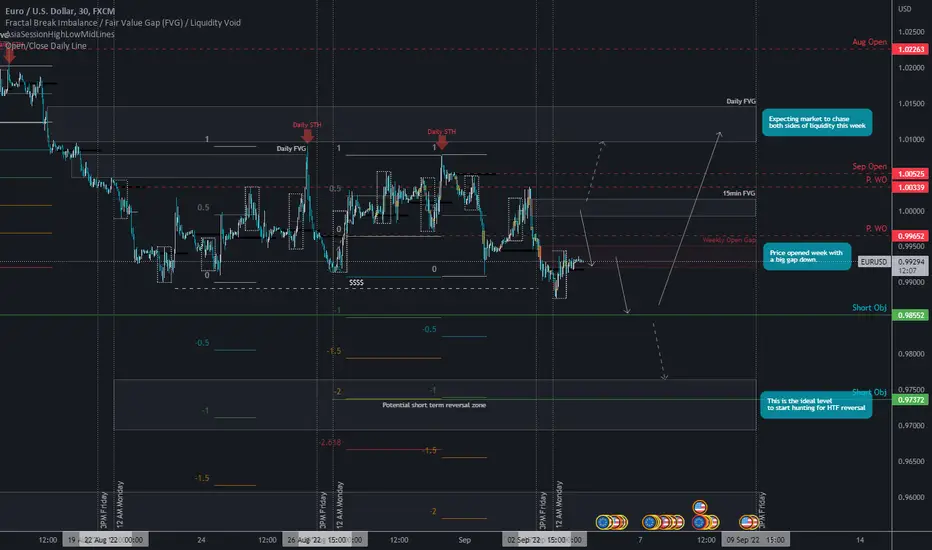The image size is (932, 550).
Task: Select the AsiaSessionHighLowMidLines indicator legend
Action: pos(60,34)
